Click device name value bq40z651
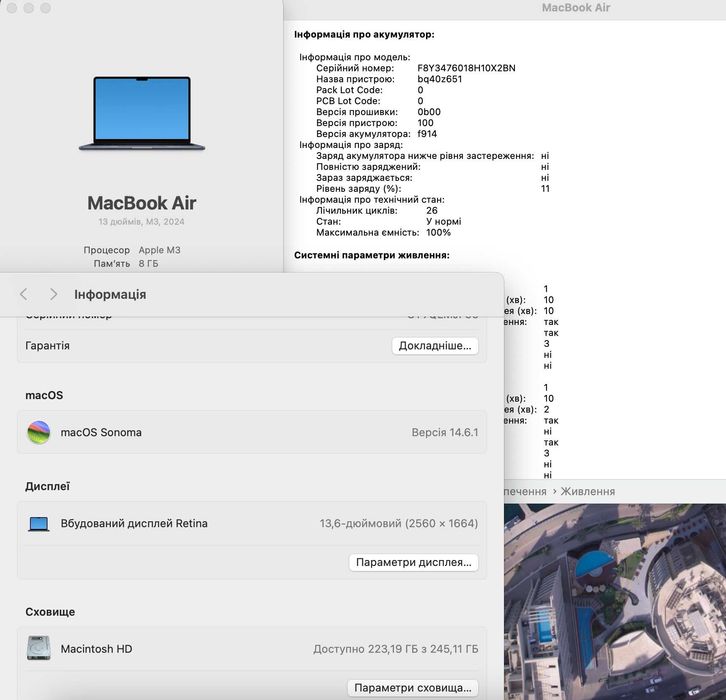 pyautogui.click(x=439, y=79)
